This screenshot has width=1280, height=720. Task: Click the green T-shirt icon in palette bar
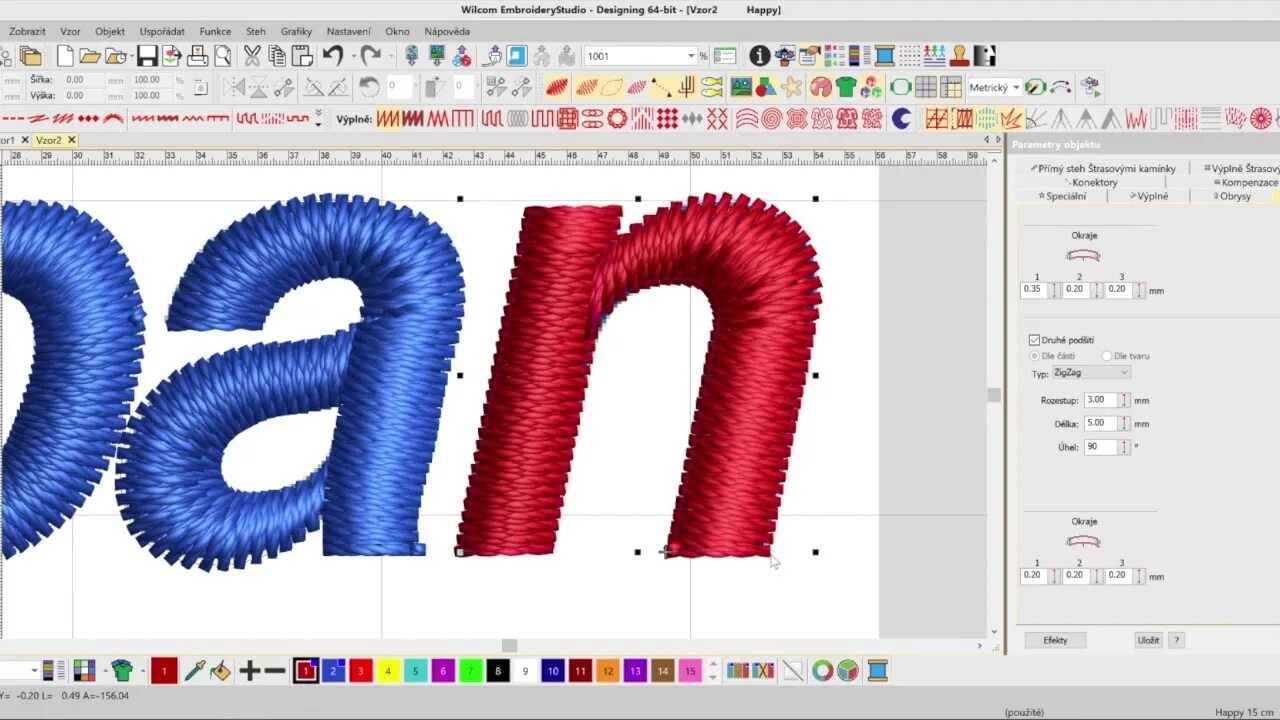[122, 671]
